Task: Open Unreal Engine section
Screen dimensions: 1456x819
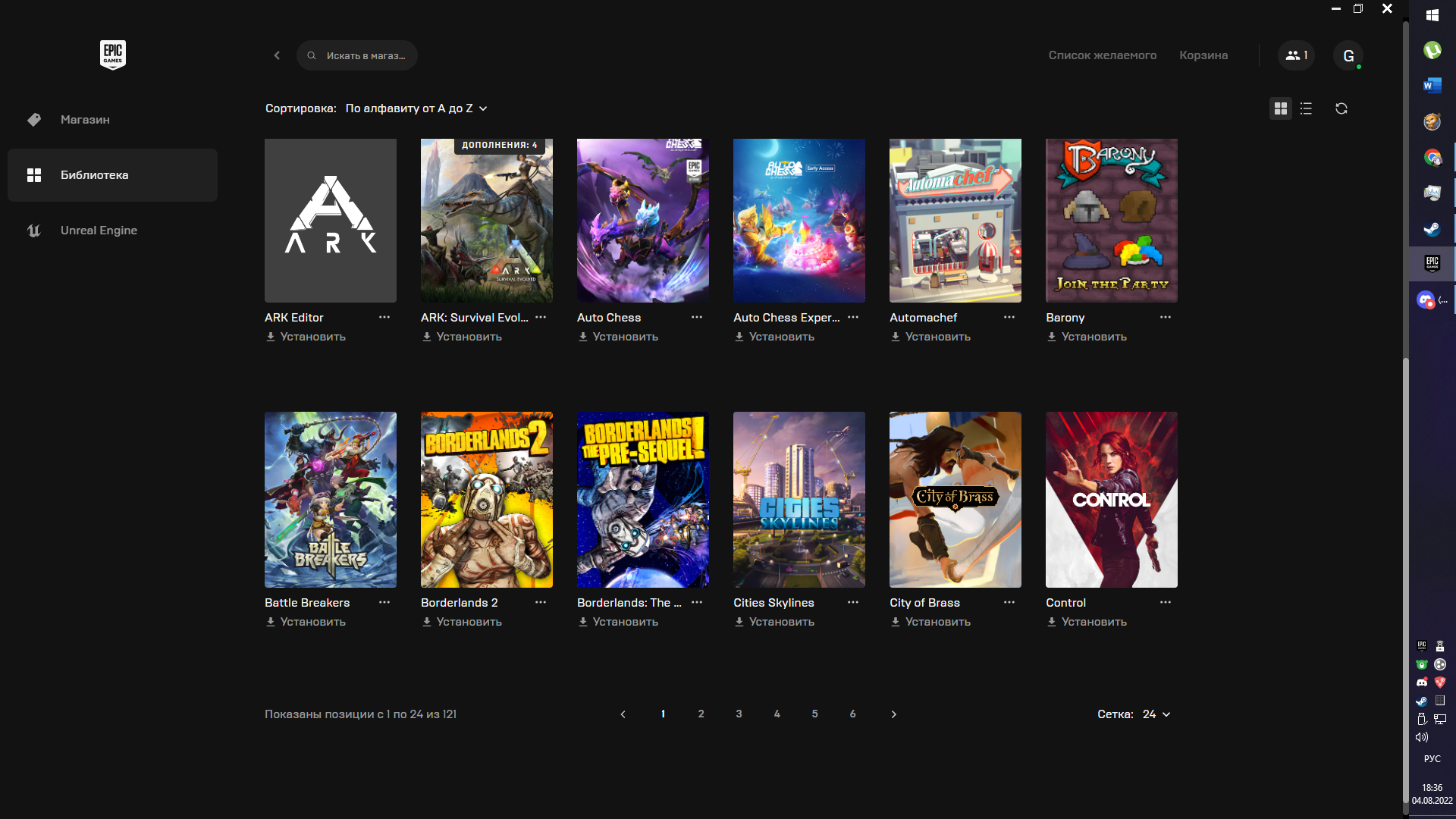Action: coord(112,231)
